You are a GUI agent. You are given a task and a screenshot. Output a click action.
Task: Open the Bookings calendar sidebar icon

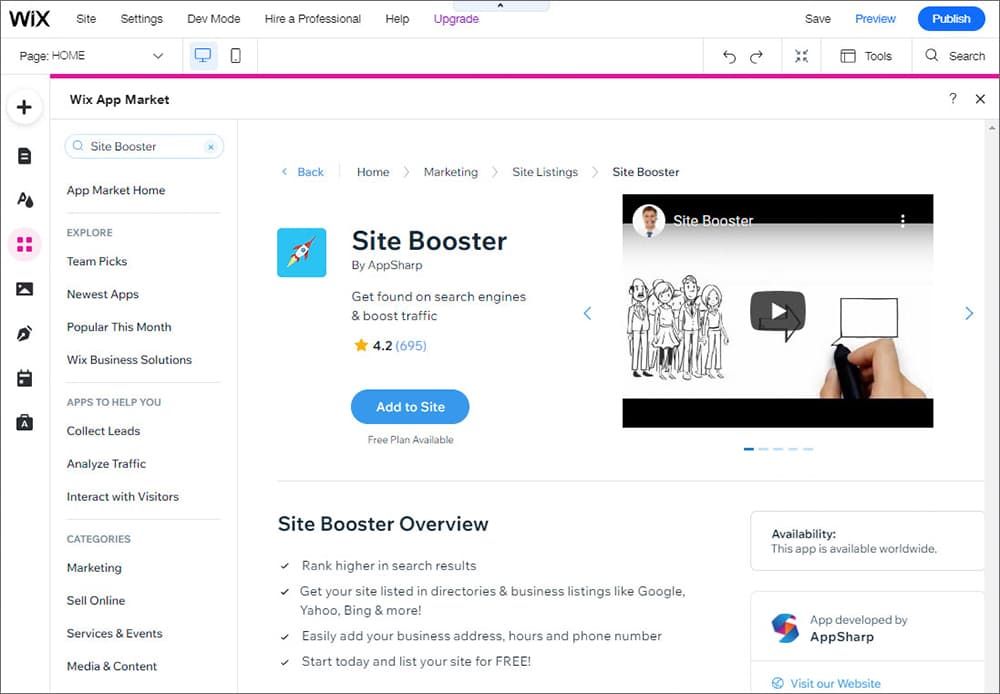(24, 378)
